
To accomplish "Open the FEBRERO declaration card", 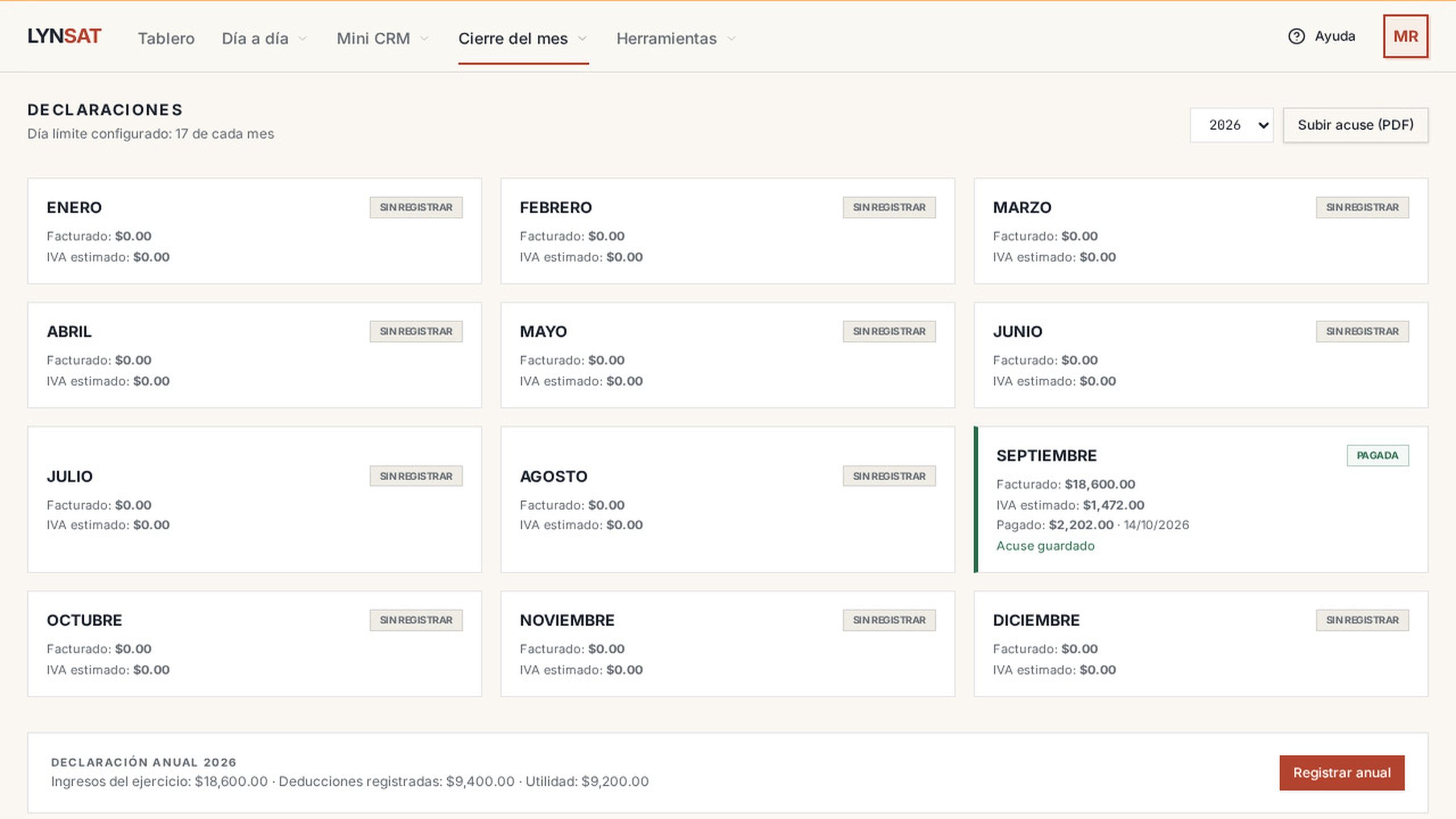I will [x=727, y=231].
